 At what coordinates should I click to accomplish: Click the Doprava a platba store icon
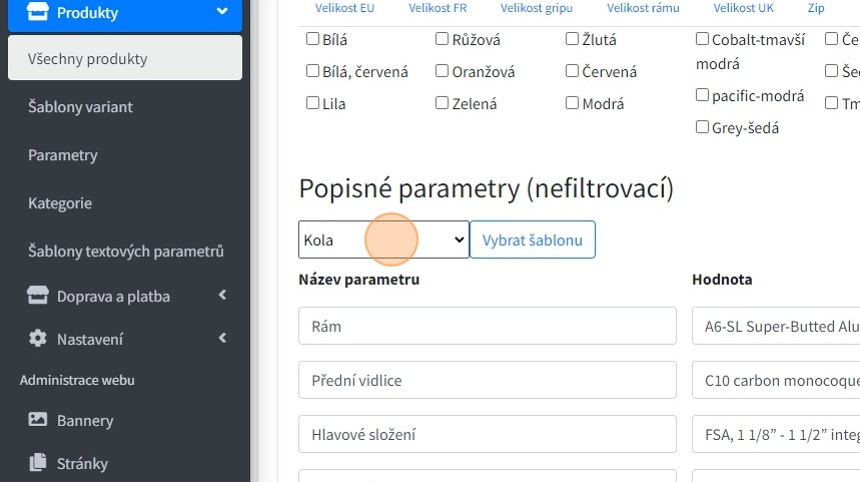(38, 296)
